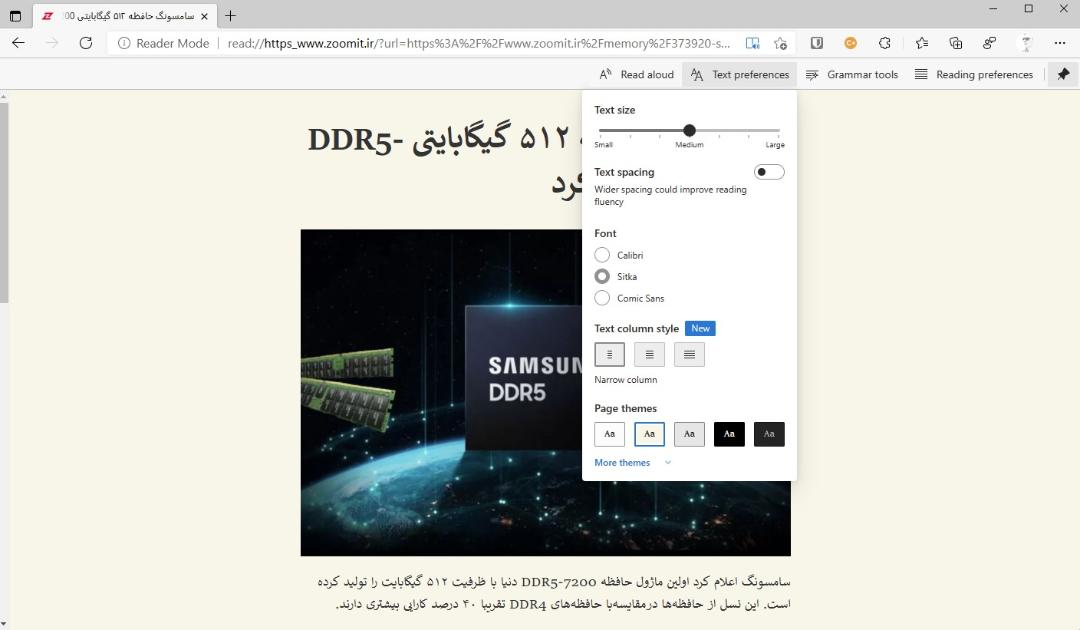Screen dimensions: 1080x630
Task: Click the Reader Mode label in address bar
Action: [x=172, y=43]
